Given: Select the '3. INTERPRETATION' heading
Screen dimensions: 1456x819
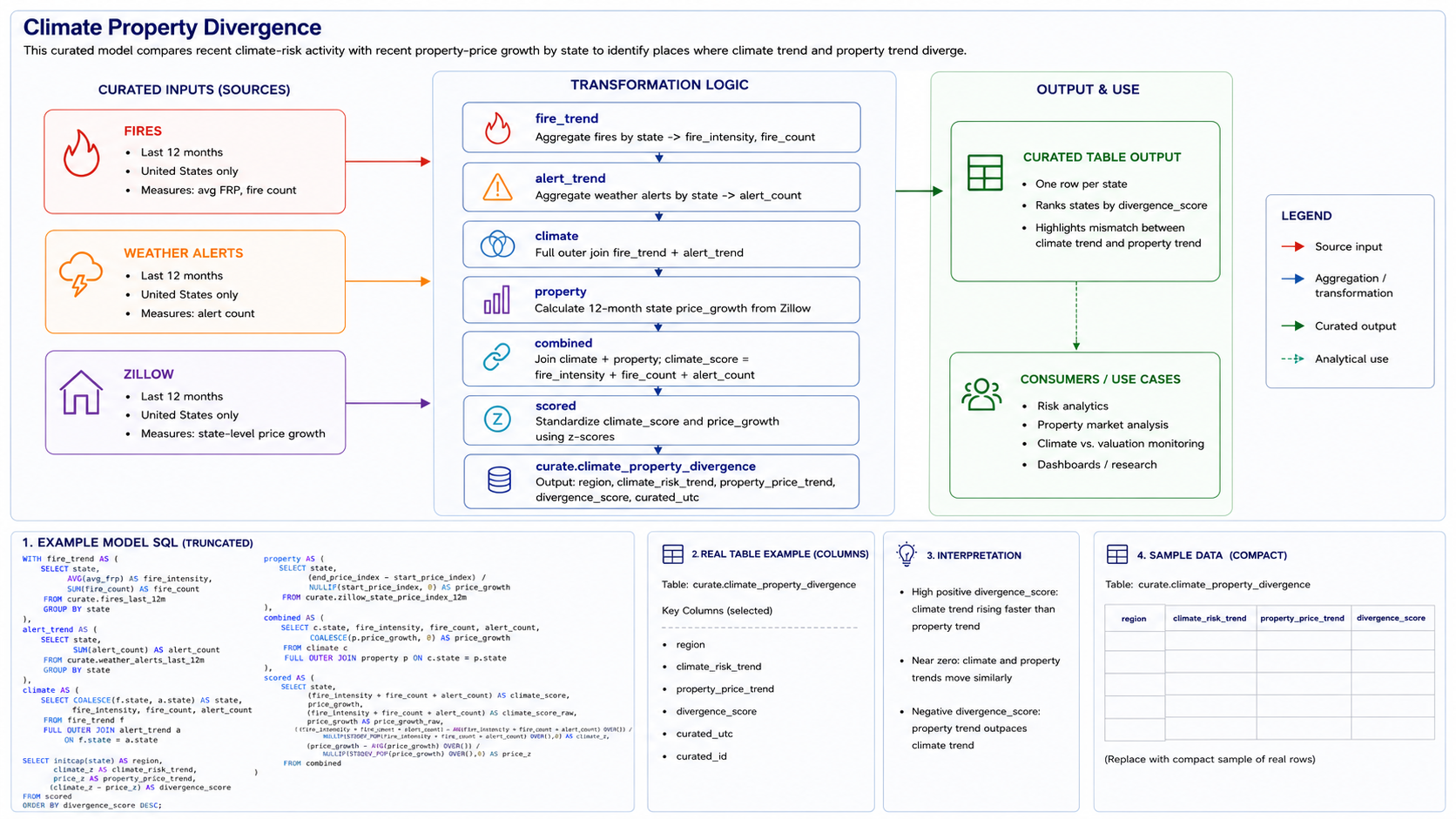Looking at the screenshot, I should (974, 555).
